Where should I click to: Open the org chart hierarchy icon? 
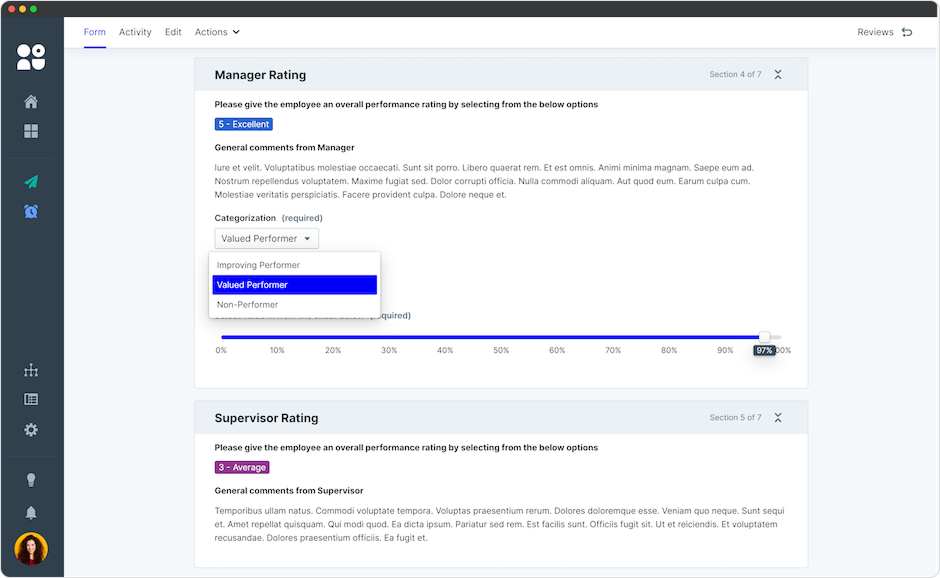coord(31,371)
